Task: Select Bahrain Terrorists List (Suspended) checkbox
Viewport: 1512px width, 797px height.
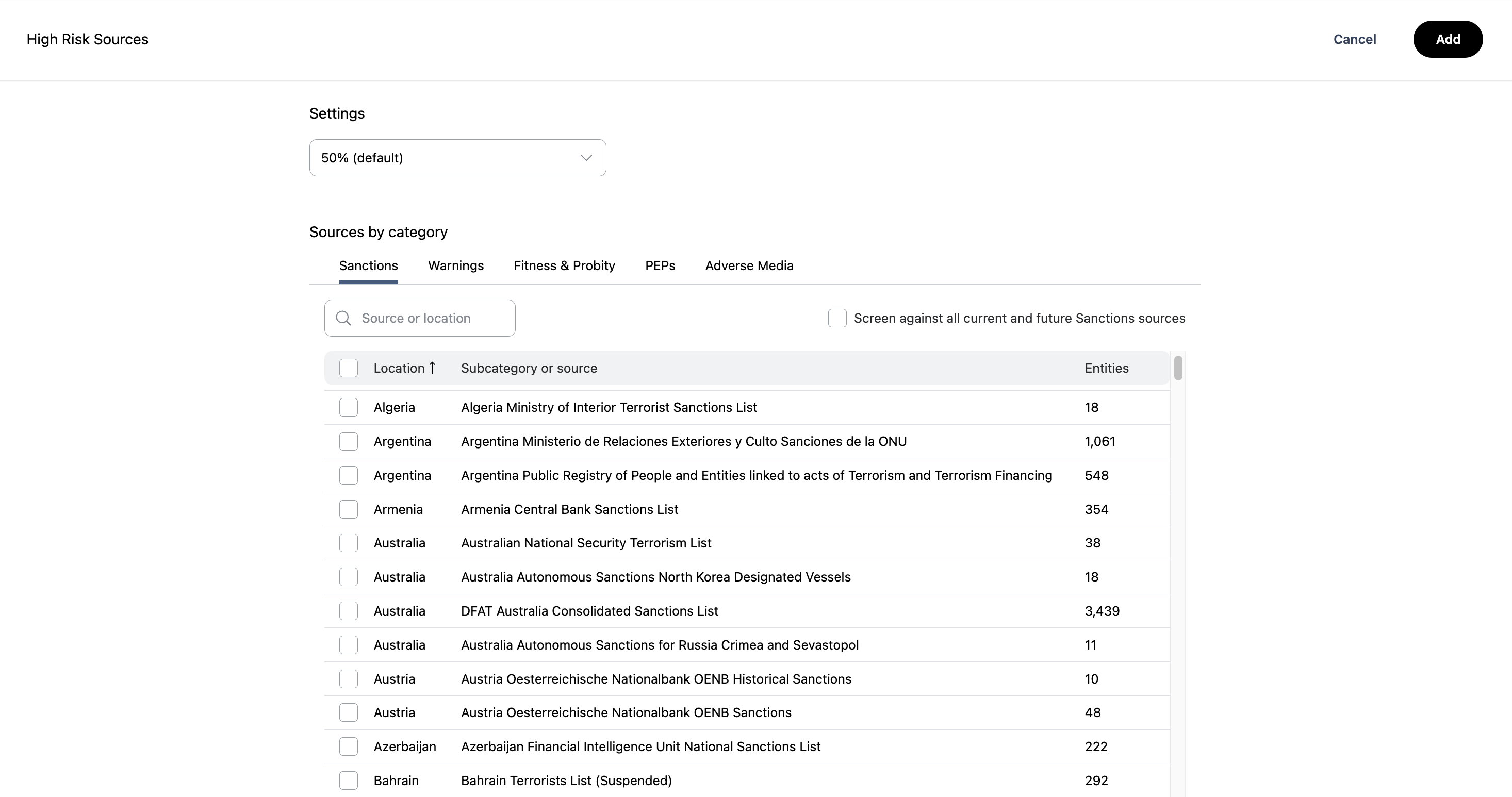Action: [349, 781]
